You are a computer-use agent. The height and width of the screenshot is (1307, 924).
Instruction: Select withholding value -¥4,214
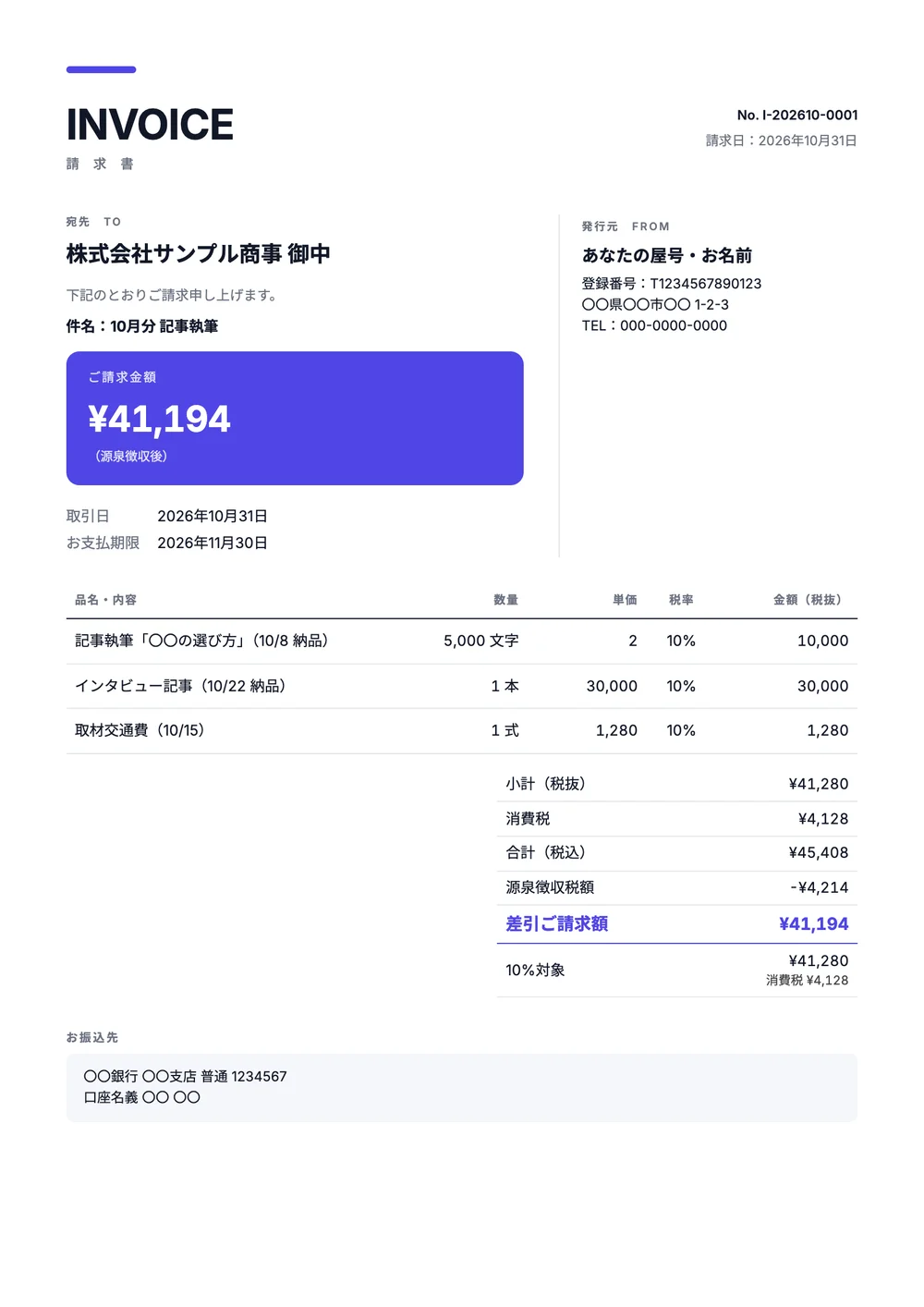(820, 887)
